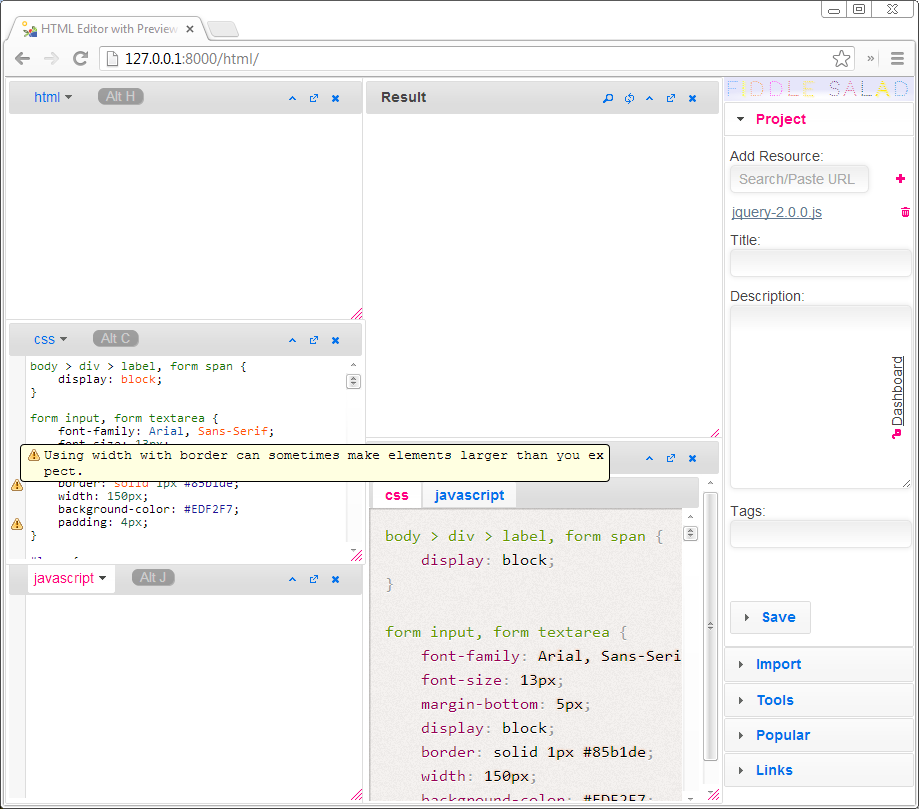This screenshot has width=919, height=809.
Task: Click the browser forward arrow
Action: coord(52,59)
